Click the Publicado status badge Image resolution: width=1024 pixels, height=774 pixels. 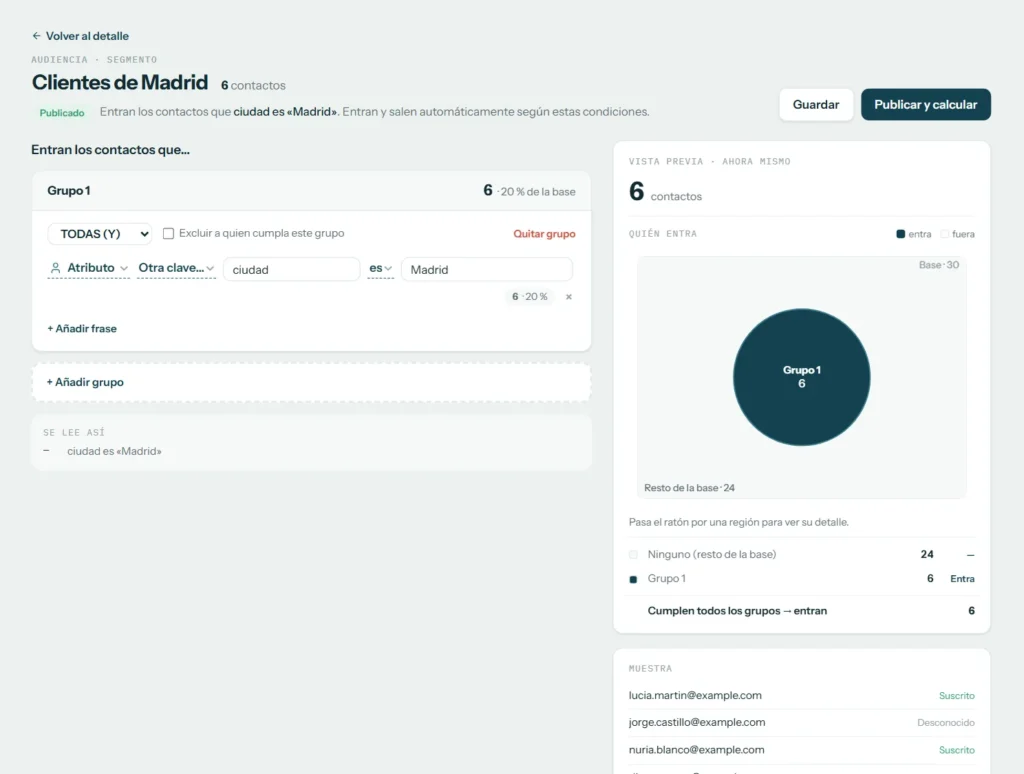pyautogui.click(x=62, y=112)
